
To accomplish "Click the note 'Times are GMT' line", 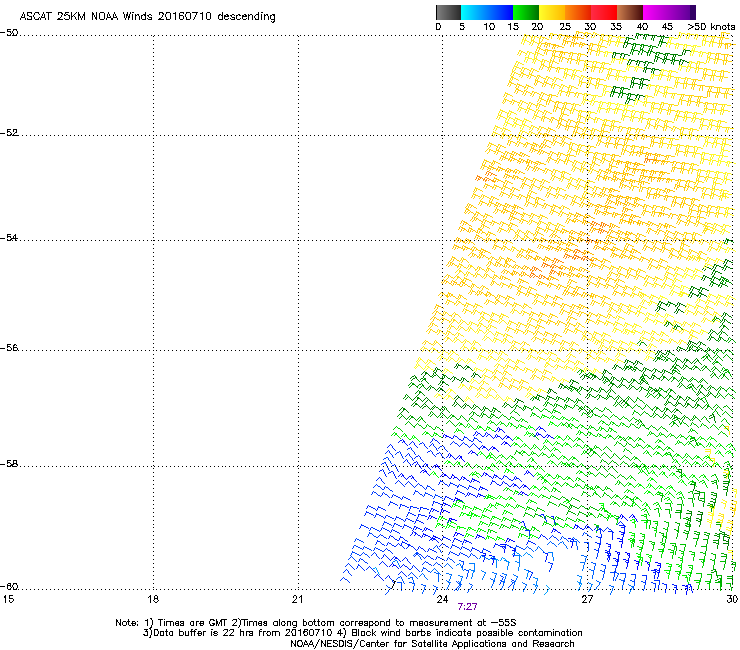I will (x=316, y=623).
